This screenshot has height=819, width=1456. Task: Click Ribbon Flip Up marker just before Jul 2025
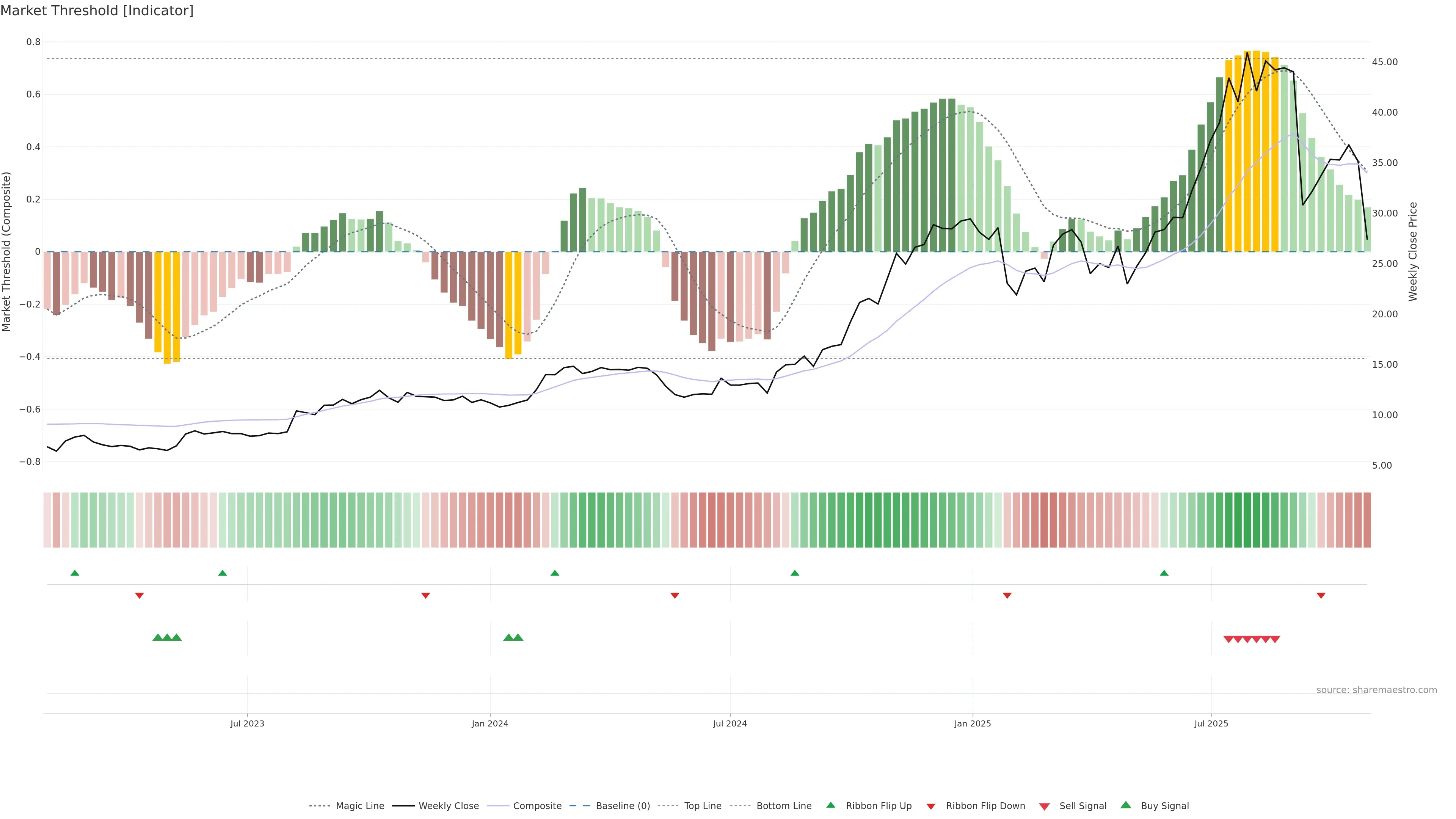1164,573
